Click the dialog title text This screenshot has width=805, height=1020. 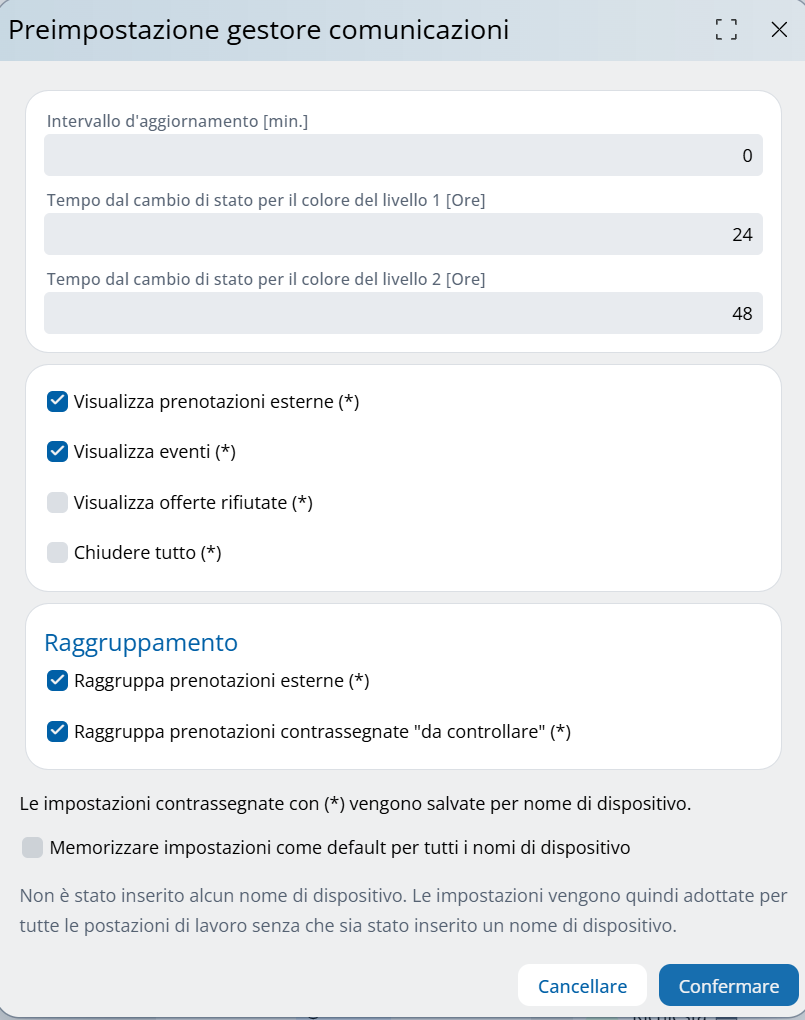coord(259,30)
